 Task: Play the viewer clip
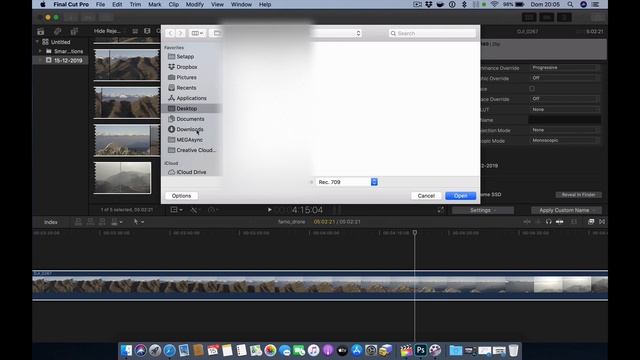click(x=269, y=210)
